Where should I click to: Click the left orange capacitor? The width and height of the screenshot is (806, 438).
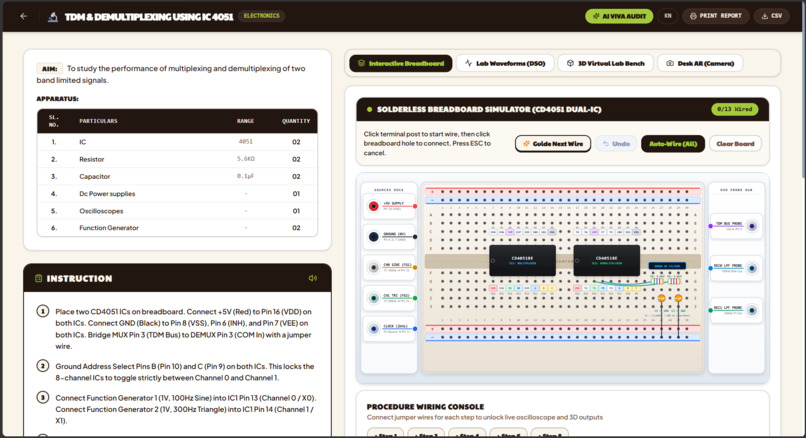click(x=662, y=298)
